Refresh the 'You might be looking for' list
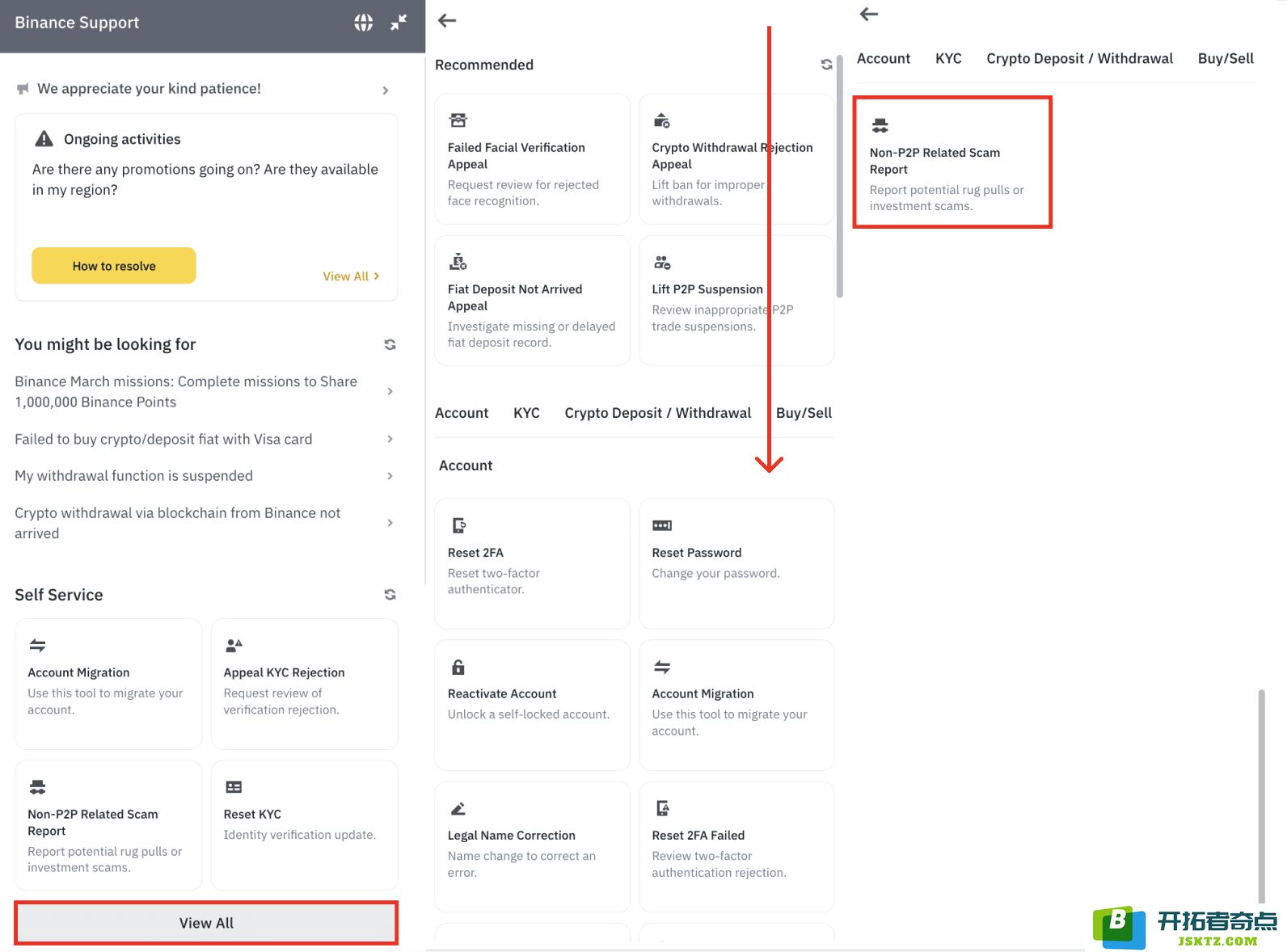1287x952 pixels. click(390, 344)
